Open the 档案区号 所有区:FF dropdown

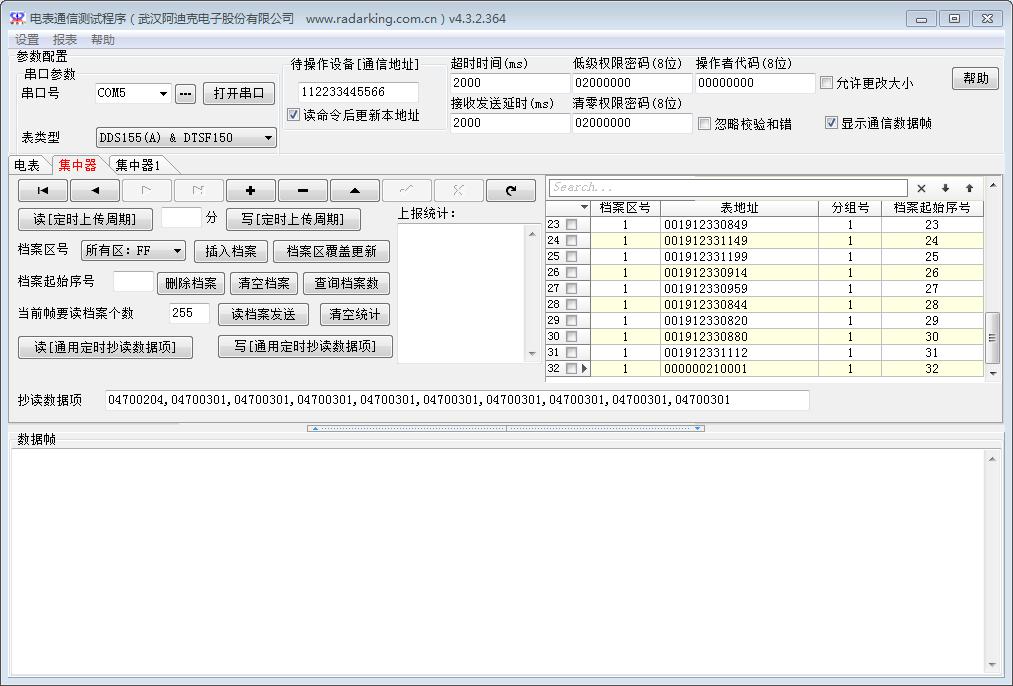pos(177,251)
